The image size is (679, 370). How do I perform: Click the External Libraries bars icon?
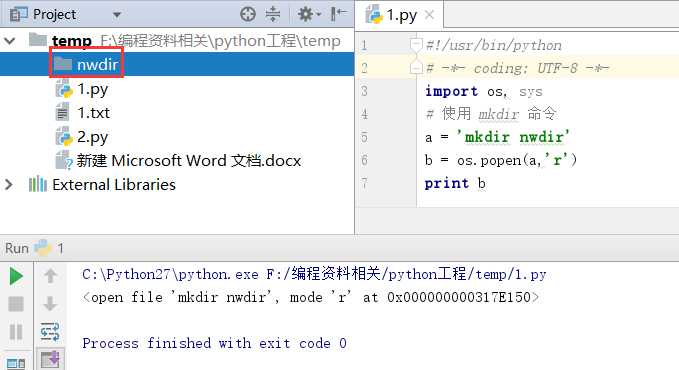(38, 184)
